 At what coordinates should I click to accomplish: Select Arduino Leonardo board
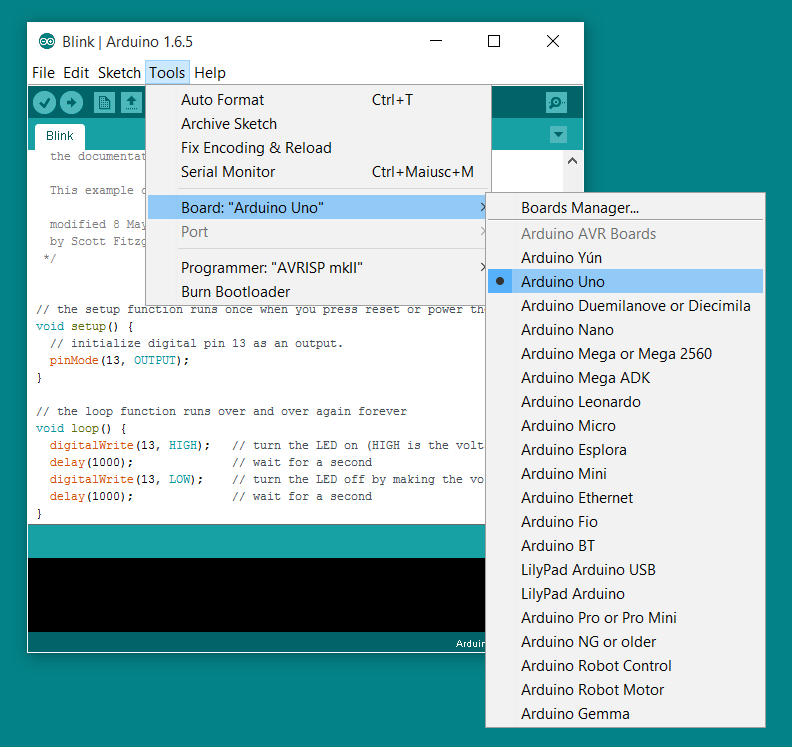pyautogui.click(x=625, y=402)
